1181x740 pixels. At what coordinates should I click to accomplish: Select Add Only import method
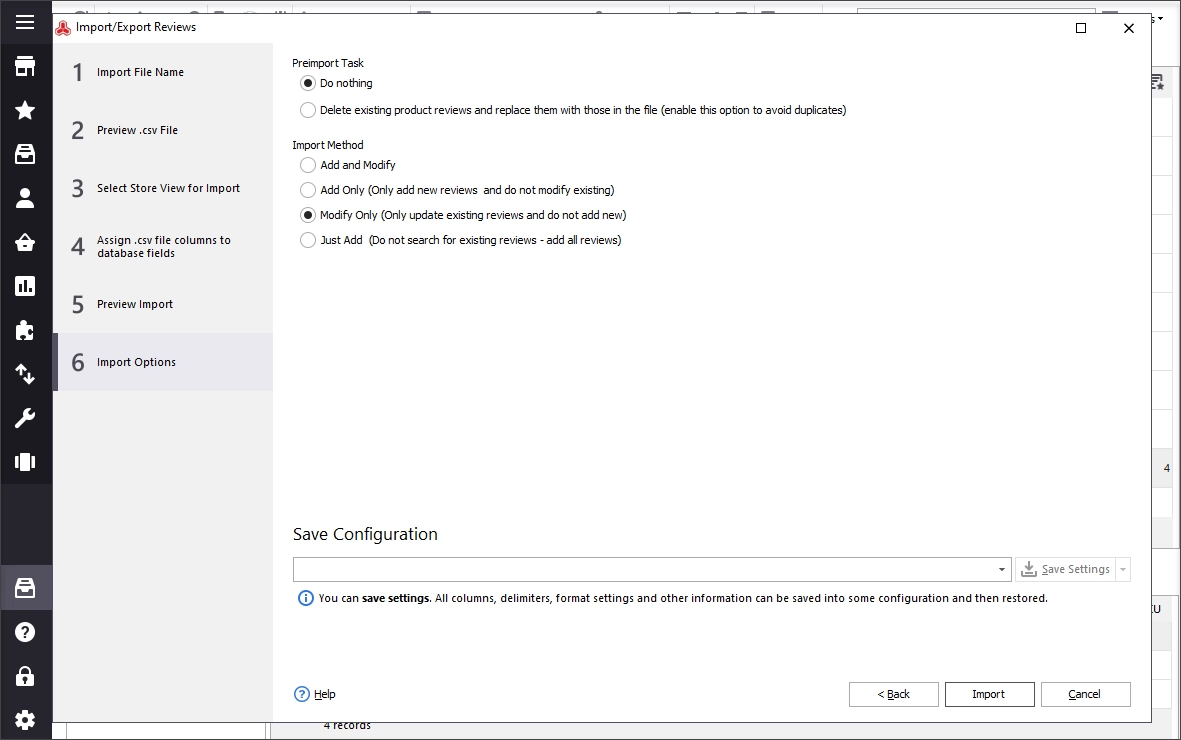coord(307,190)
